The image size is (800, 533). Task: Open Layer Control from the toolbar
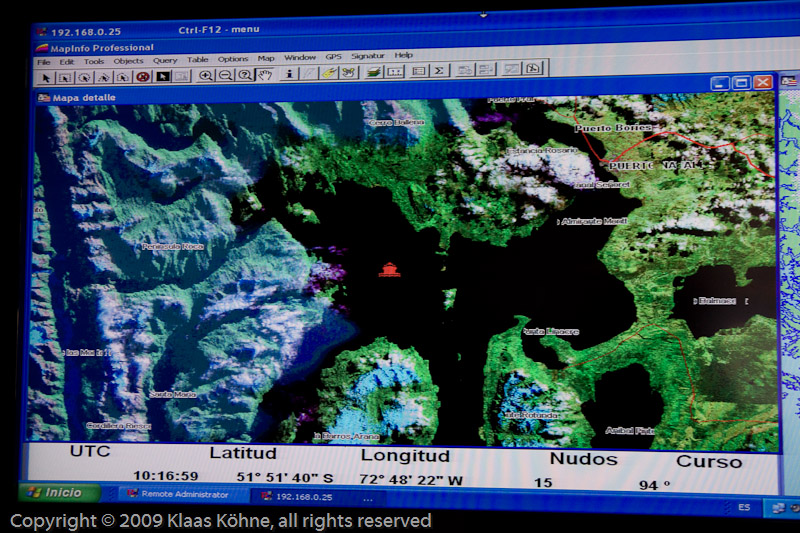point(373,72)
